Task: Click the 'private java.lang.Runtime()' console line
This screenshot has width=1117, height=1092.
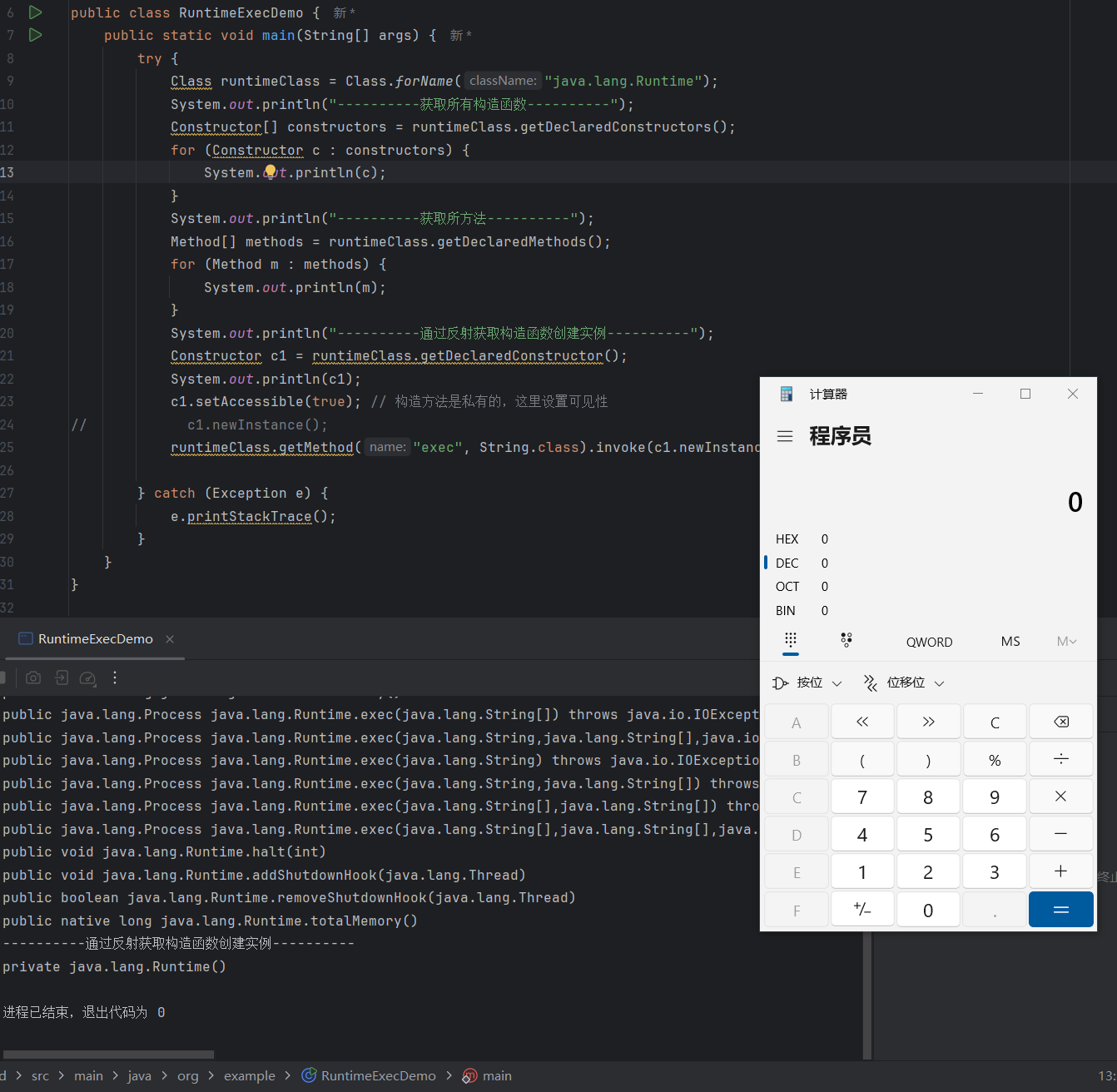Action: click(114, 966)
